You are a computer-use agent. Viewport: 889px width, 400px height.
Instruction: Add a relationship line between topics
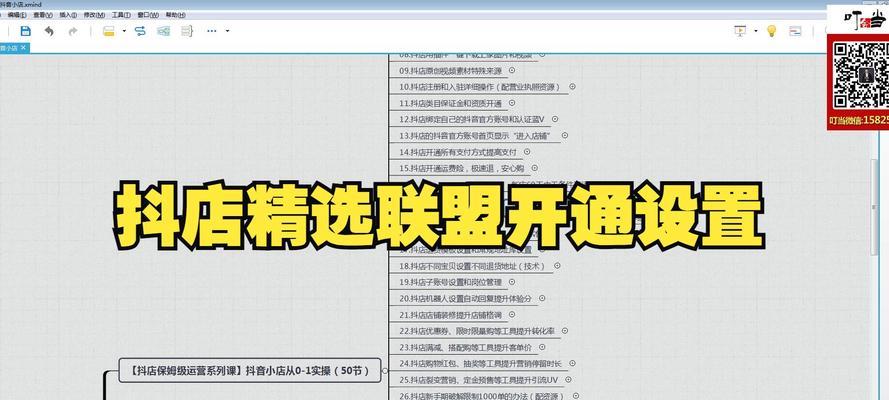click(140, 31)
